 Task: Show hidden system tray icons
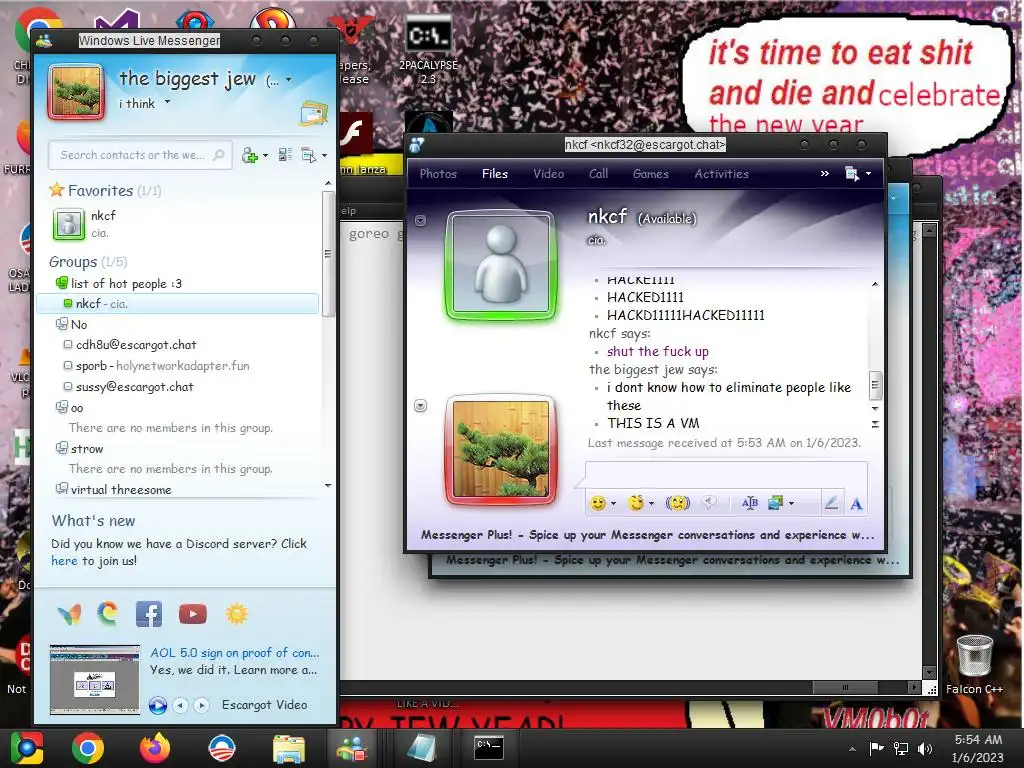(x=852, y=749)
